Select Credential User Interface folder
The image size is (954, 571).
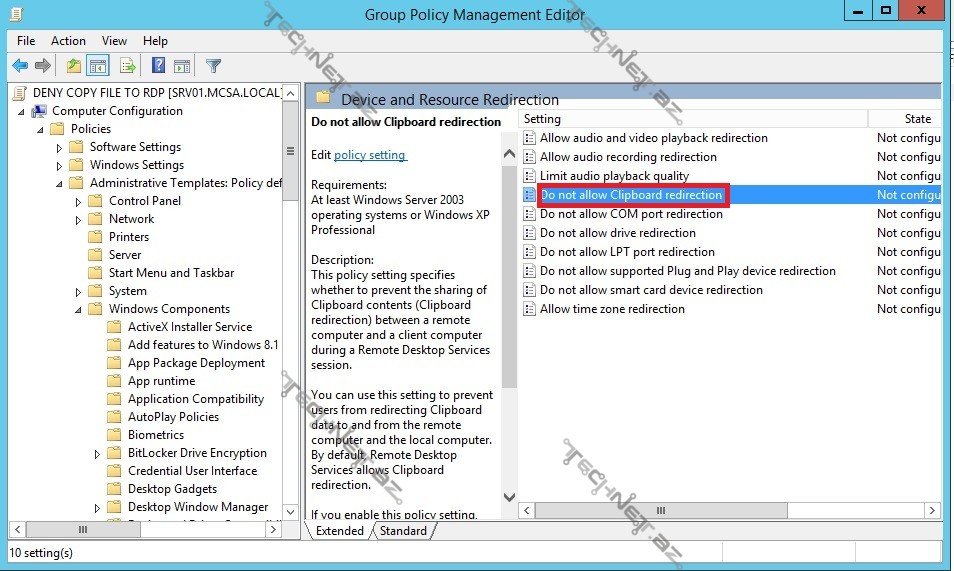coord(192,471)
